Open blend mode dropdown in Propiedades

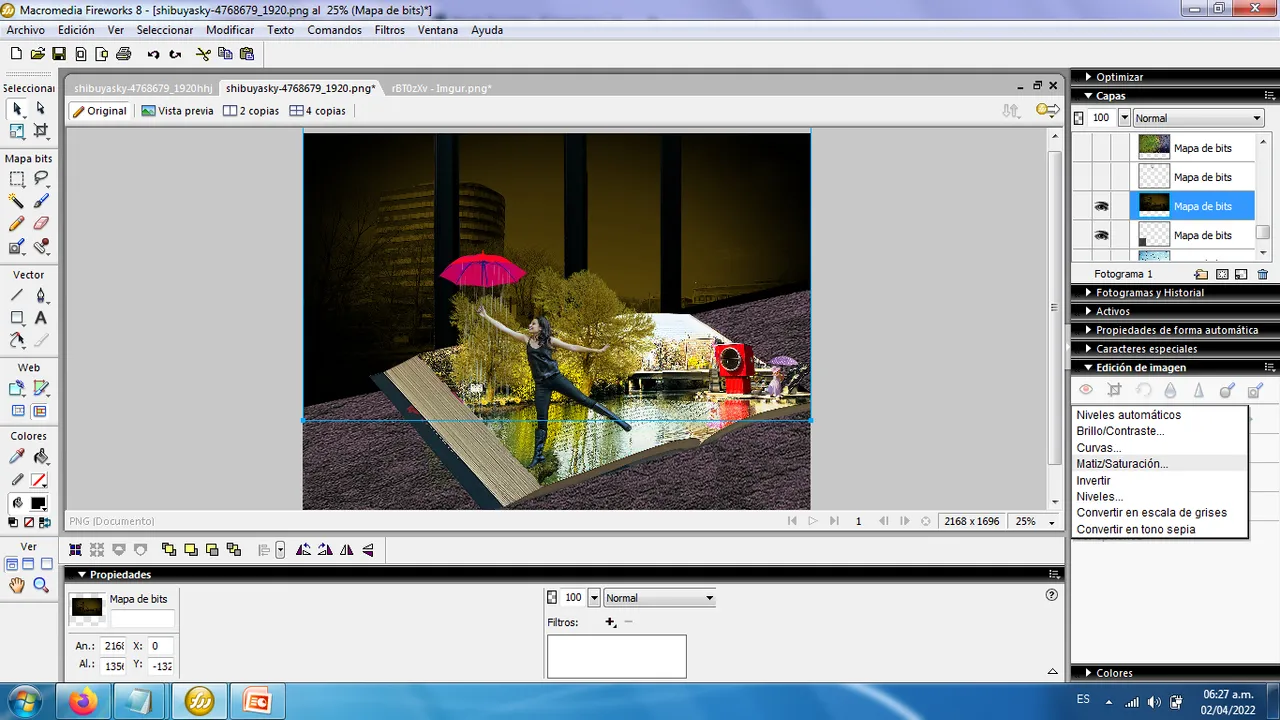coord(659,598)
